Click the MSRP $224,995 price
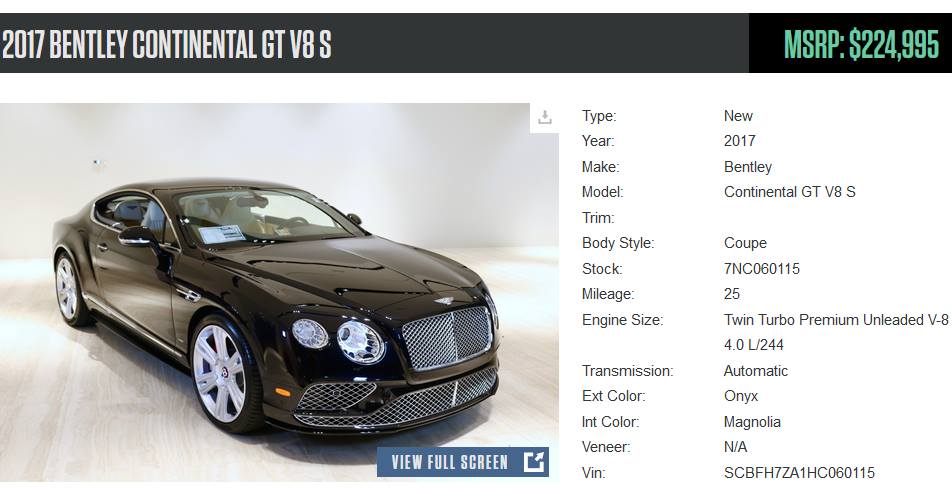This screenshot has height=488, width=952. click(862, 44)
